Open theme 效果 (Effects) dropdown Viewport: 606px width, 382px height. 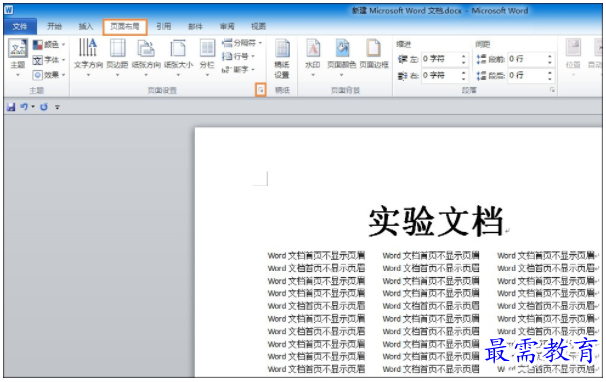pos(49,75)
